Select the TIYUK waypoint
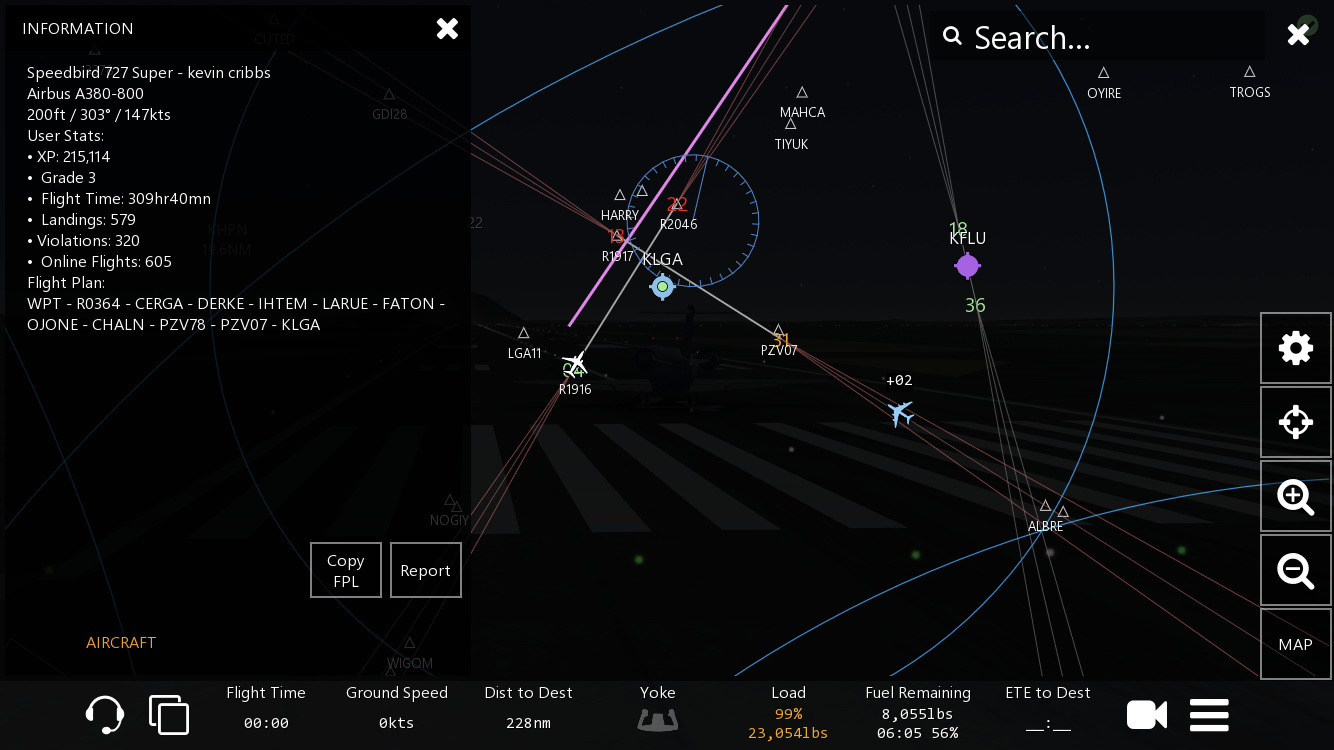This screenshot has height=750, width=1334. (x=790, y=124)
